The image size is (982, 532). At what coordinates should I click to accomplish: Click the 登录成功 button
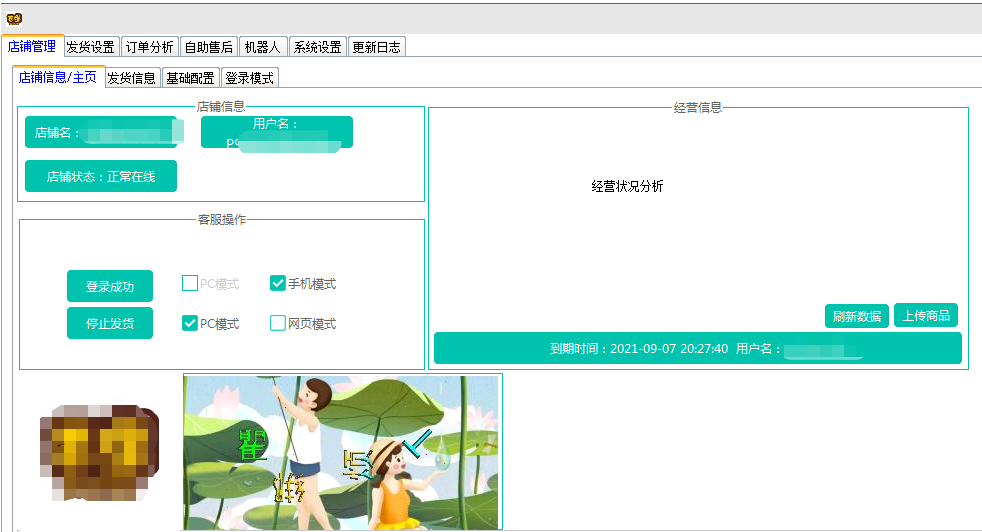(110, 286)
